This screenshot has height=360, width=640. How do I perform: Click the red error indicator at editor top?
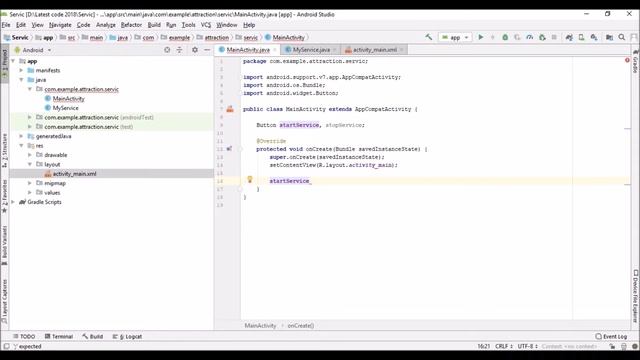click(627, 60)
